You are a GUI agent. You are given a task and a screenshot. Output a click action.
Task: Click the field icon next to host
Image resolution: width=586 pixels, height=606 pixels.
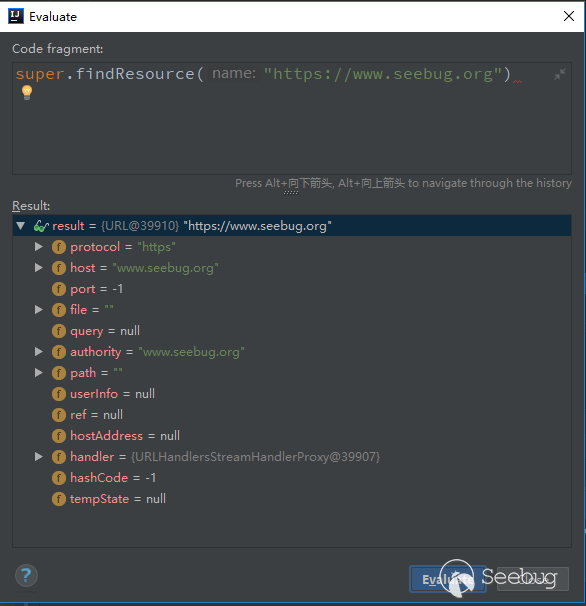point(59,268)
